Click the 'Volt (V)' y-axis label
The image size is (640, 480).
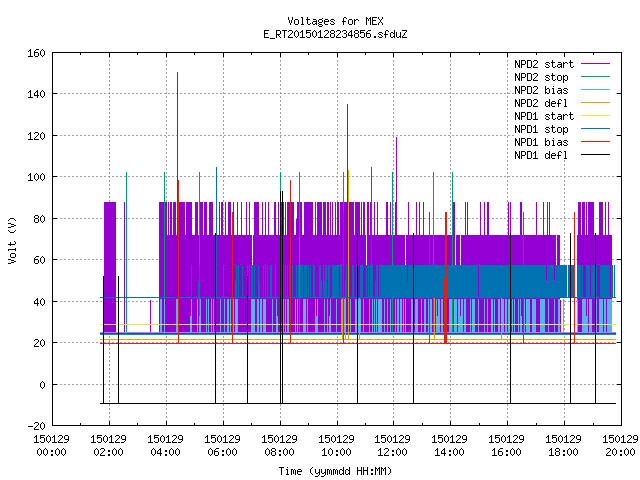pos(13,240)
